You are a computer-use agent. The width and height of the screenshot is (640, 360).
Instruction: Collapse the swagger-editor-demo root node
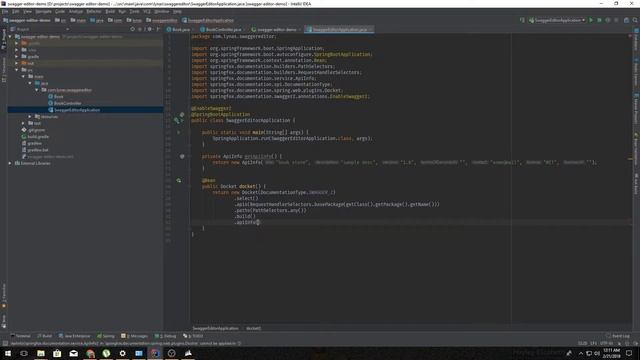[x=10, y=36]
